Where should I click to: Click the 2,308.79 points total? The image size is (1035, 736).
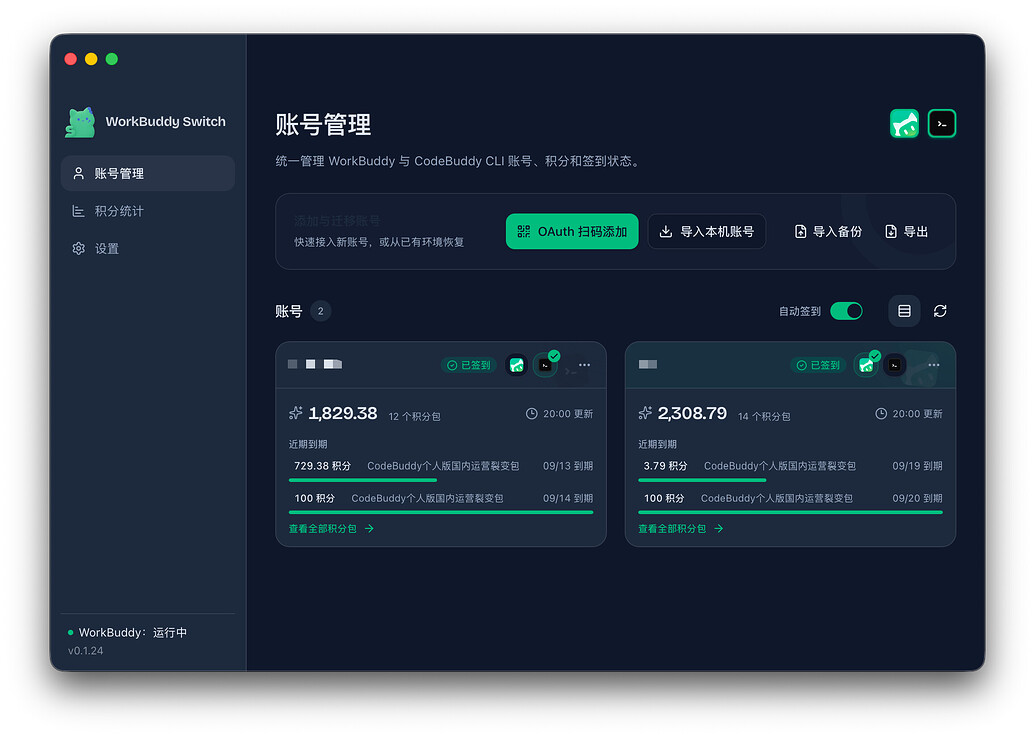point(692,413)
